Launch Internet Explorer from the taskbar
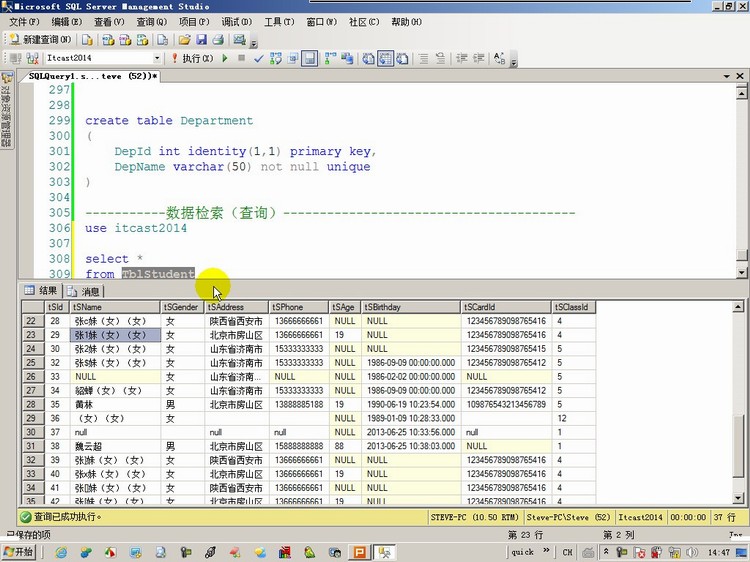This screenshot has width=750, height=562. 61,552
